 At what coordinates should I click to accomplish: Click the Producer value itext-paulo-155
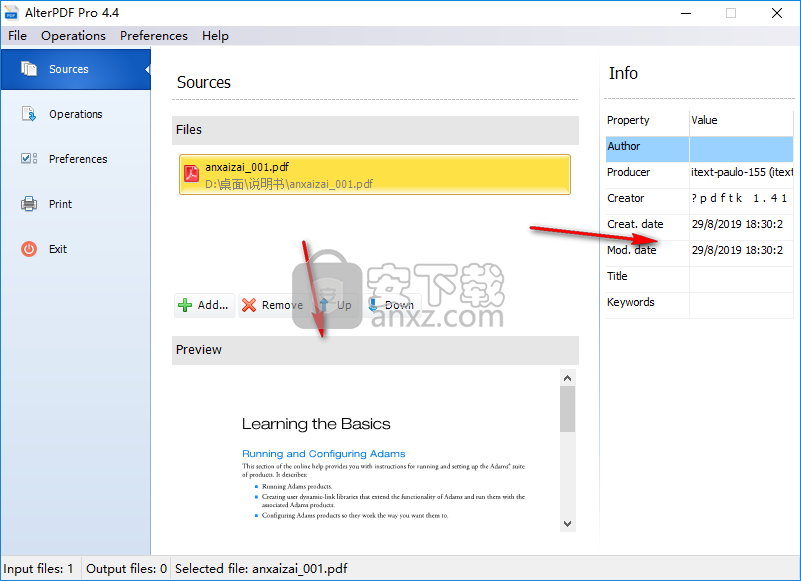[x=741, y=173]
